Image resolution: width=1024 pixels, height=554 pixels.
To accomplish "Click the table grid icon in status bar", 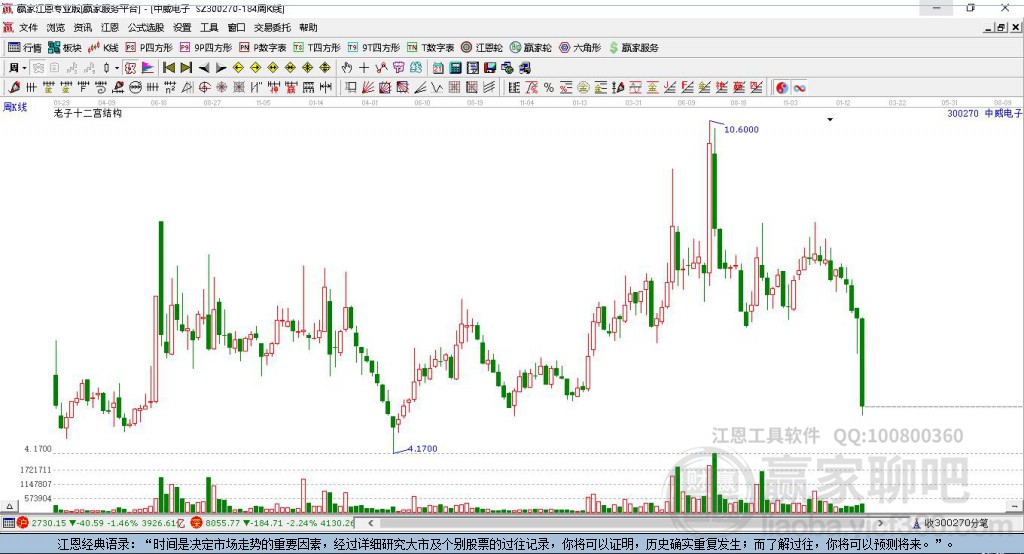I will pos(8,523).
